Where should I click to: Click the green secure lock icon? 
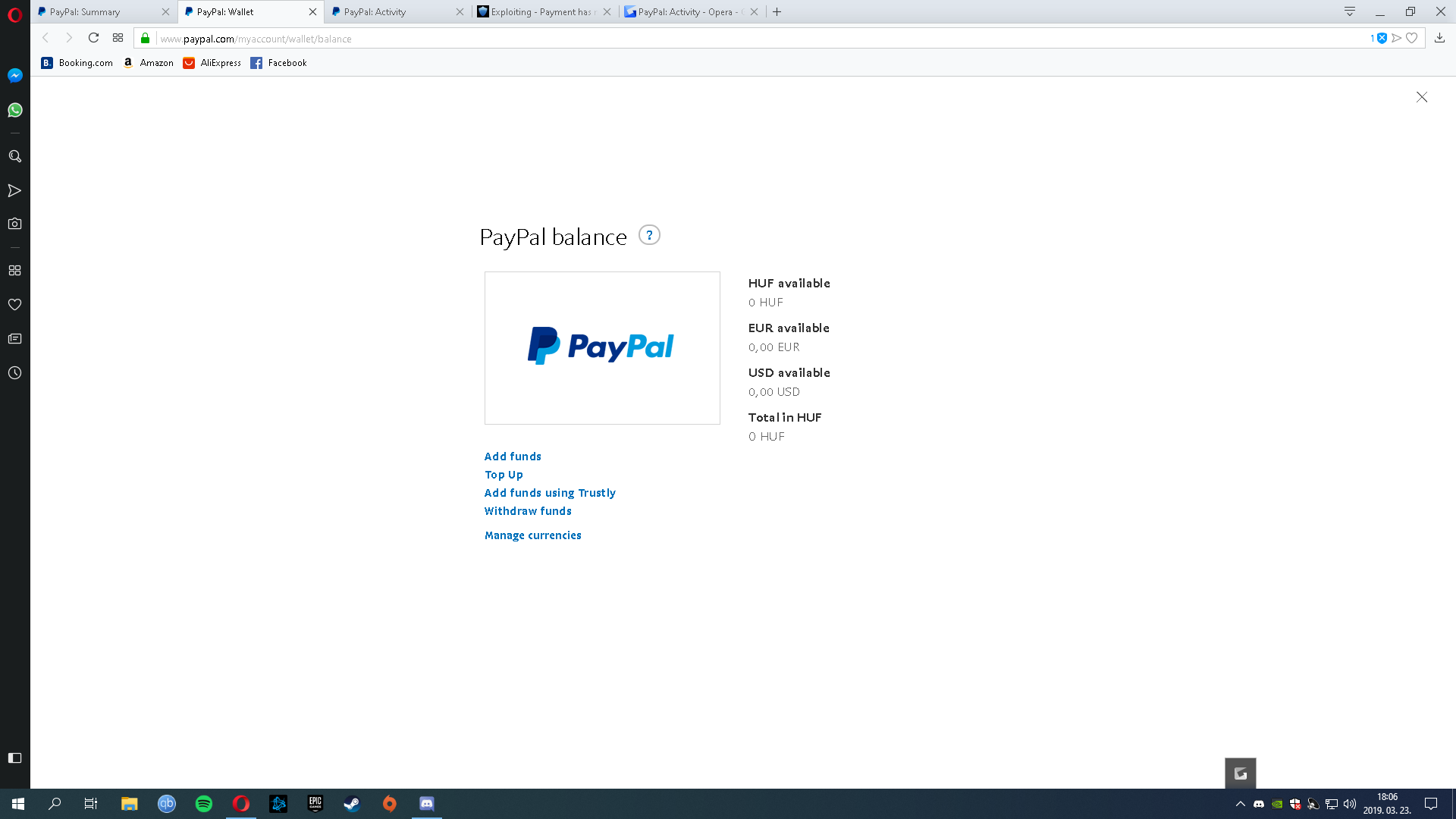[146, 38]
